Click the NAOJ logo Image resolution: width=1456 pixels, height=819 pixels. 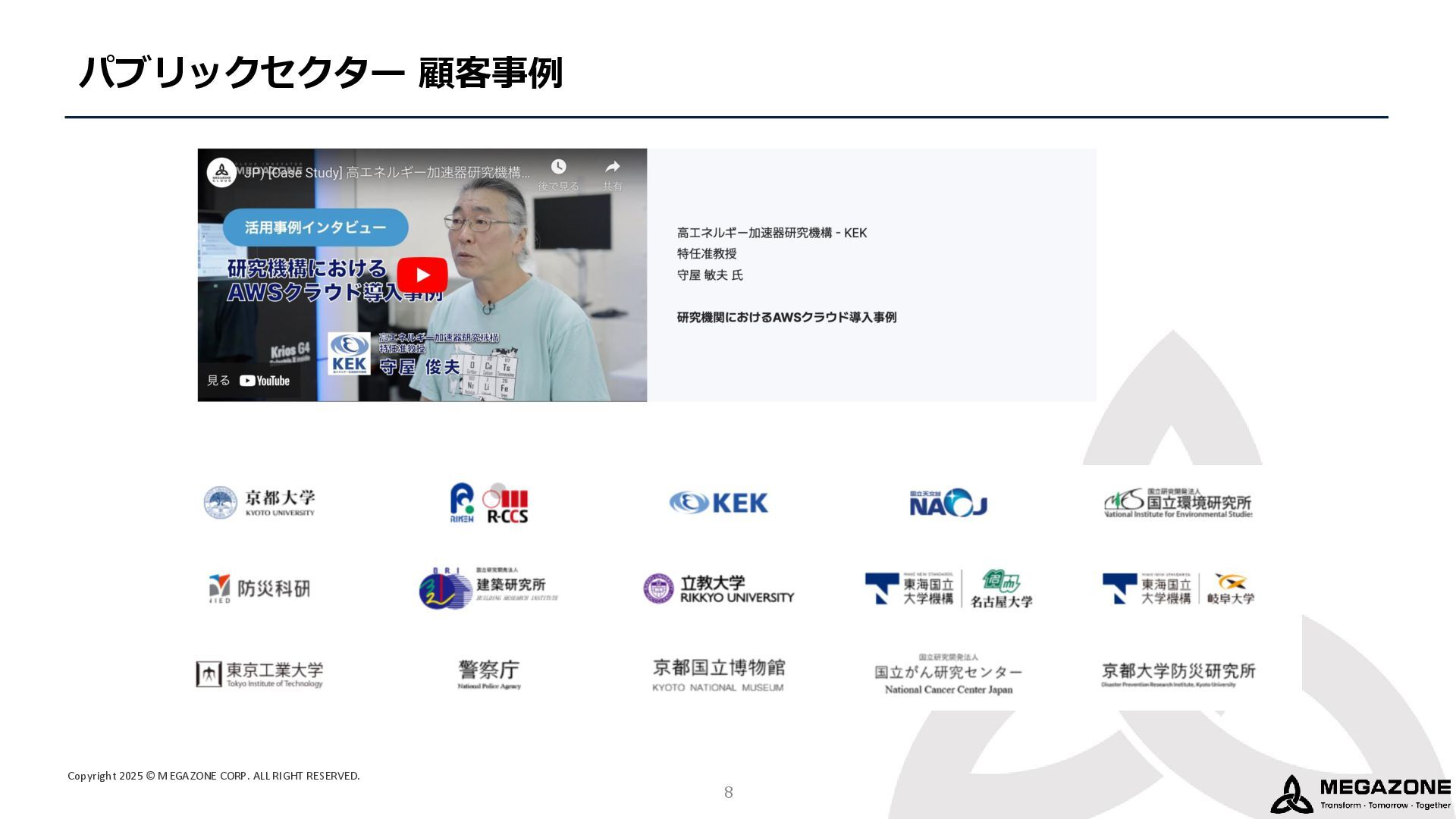click(x=948, y=503)
